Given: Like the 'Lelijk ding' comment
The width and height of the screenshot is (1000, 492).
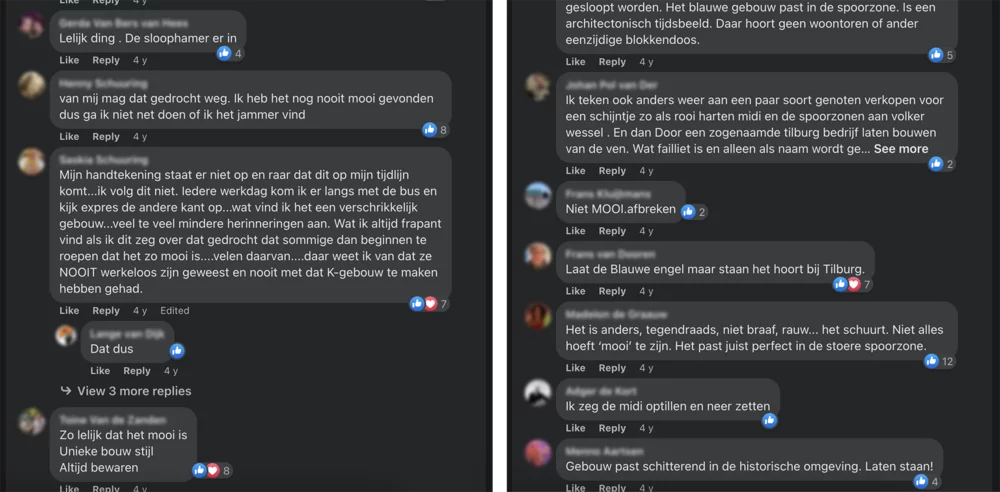Looking at the screenshot, I should click(69, 60).
